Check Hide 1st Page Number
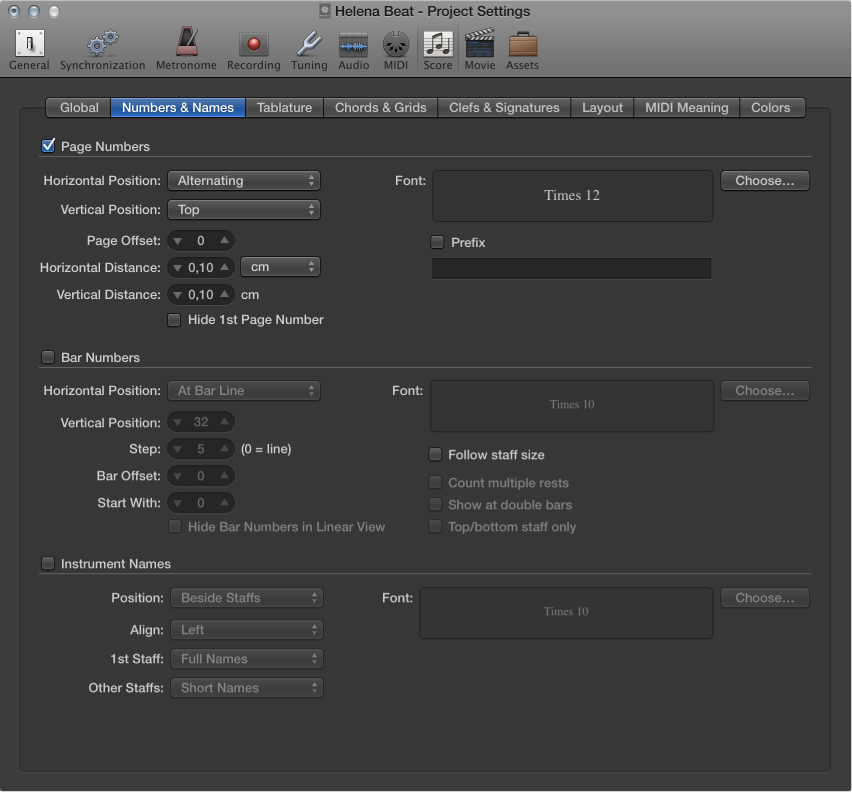 [x=174, y=319]
